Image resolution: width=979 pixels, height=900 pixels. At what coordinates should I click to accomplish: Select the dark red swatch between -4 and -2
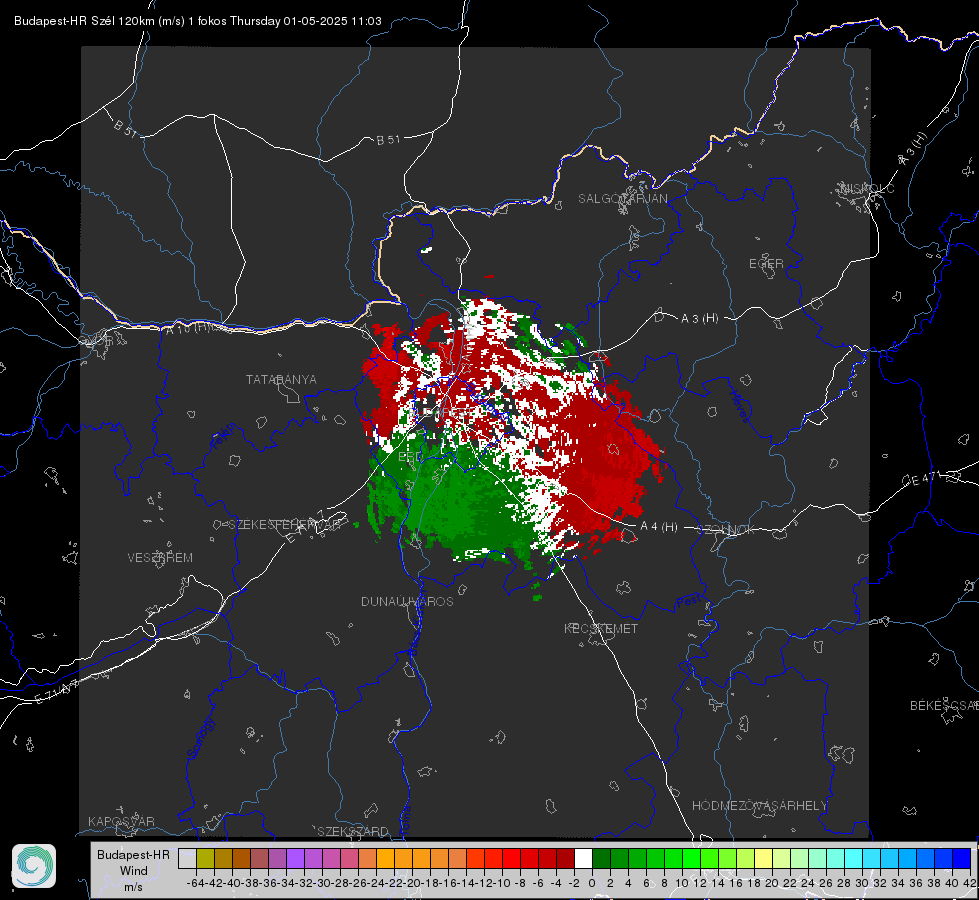pos(565,859)
